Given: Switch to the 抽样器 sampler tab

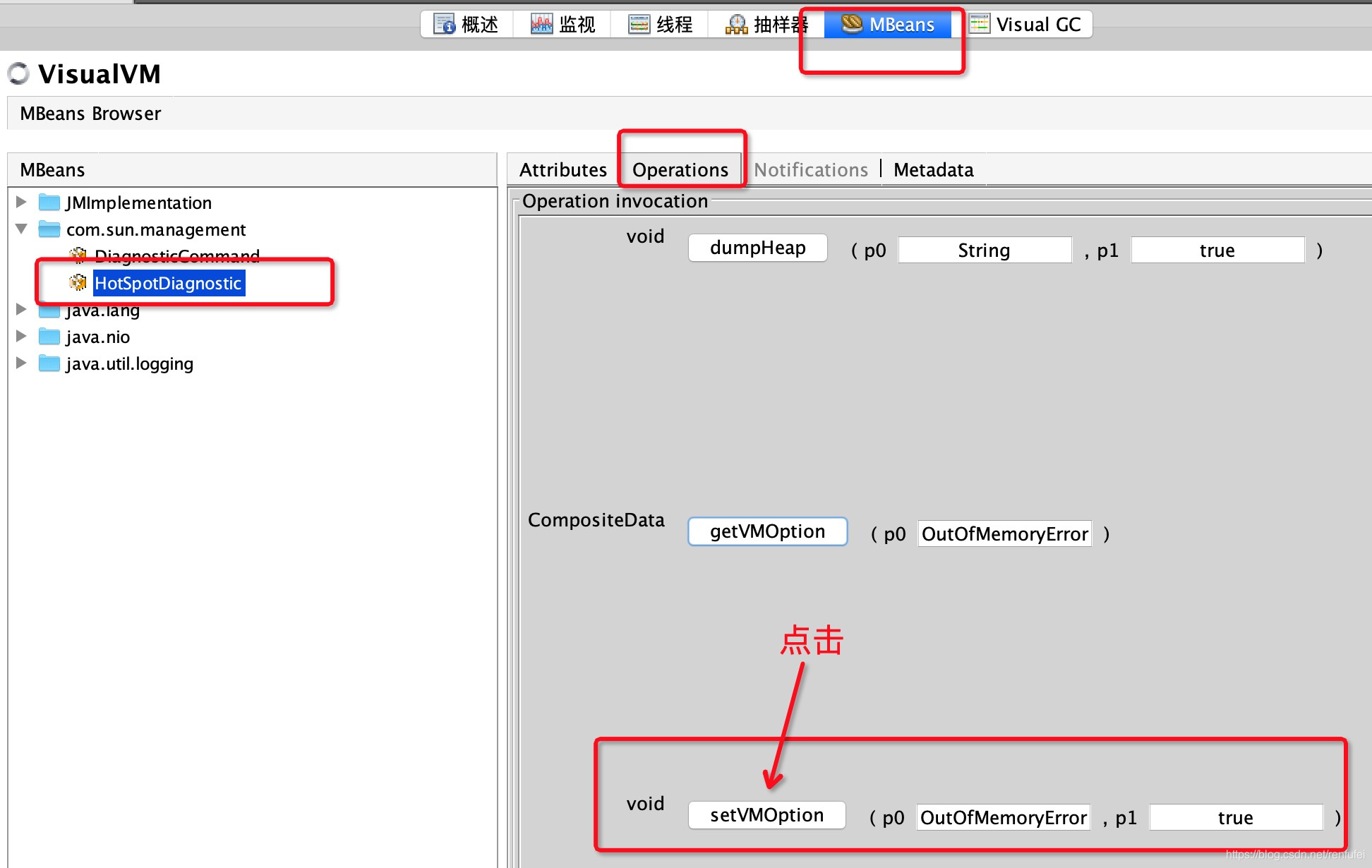Looking at the screenshot, I should pyautogui.click(x=766, y=25).
